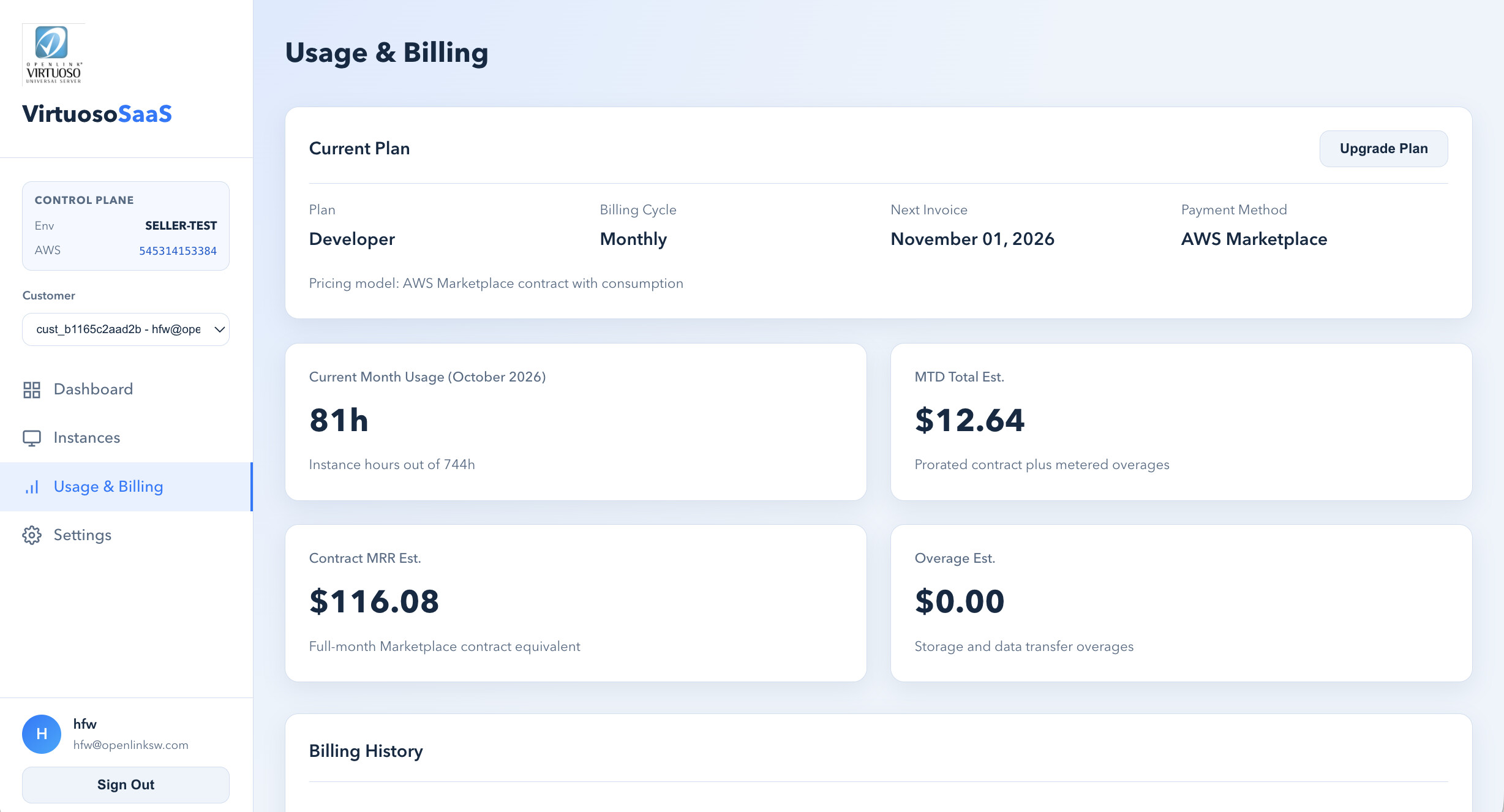Screen dimensions: 1504x812
Task: Click the Usage & Billing page title
Action: click(x=387, y=53)
